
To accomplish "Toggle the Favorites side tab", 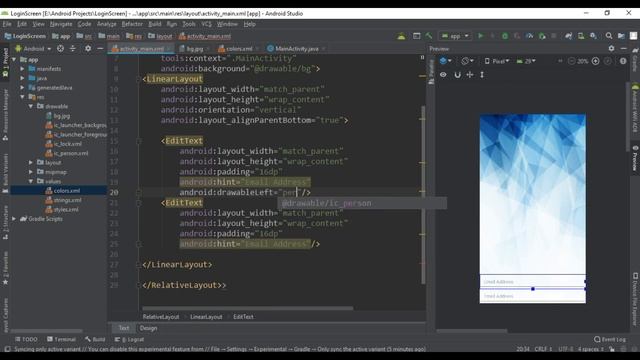I will 5,268.
